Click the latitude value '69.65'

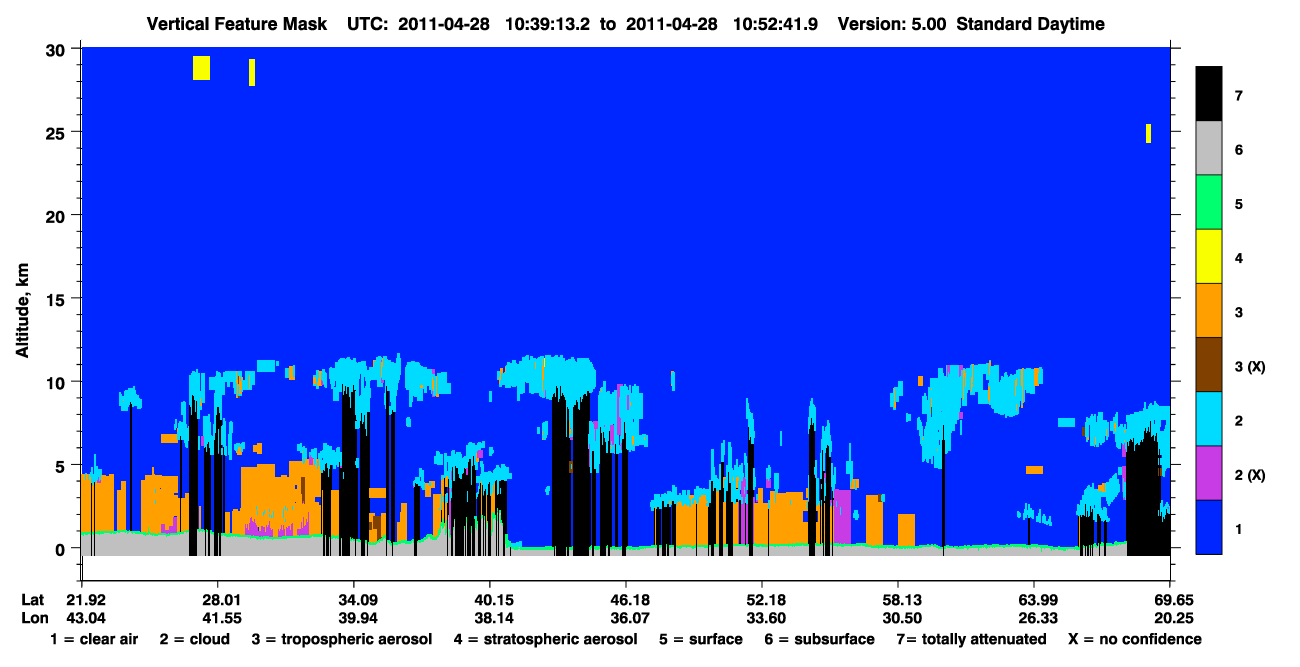1170,600
